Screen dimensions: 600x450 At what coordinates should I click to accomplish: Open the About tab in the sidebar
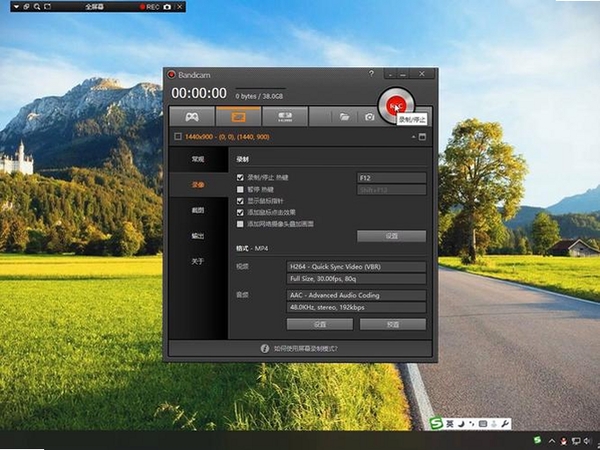198,261
